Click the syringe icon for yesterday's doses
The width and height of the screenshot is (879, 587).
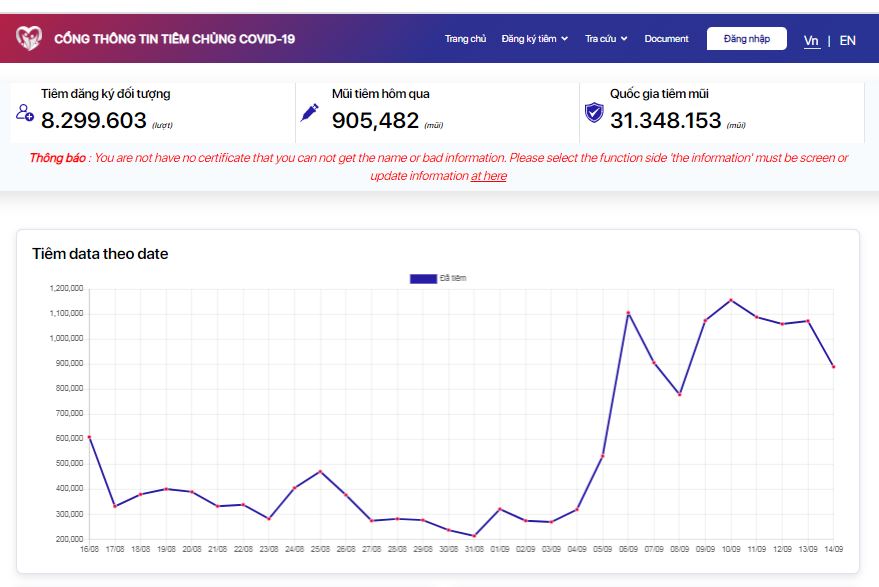(x=309, y=112)
